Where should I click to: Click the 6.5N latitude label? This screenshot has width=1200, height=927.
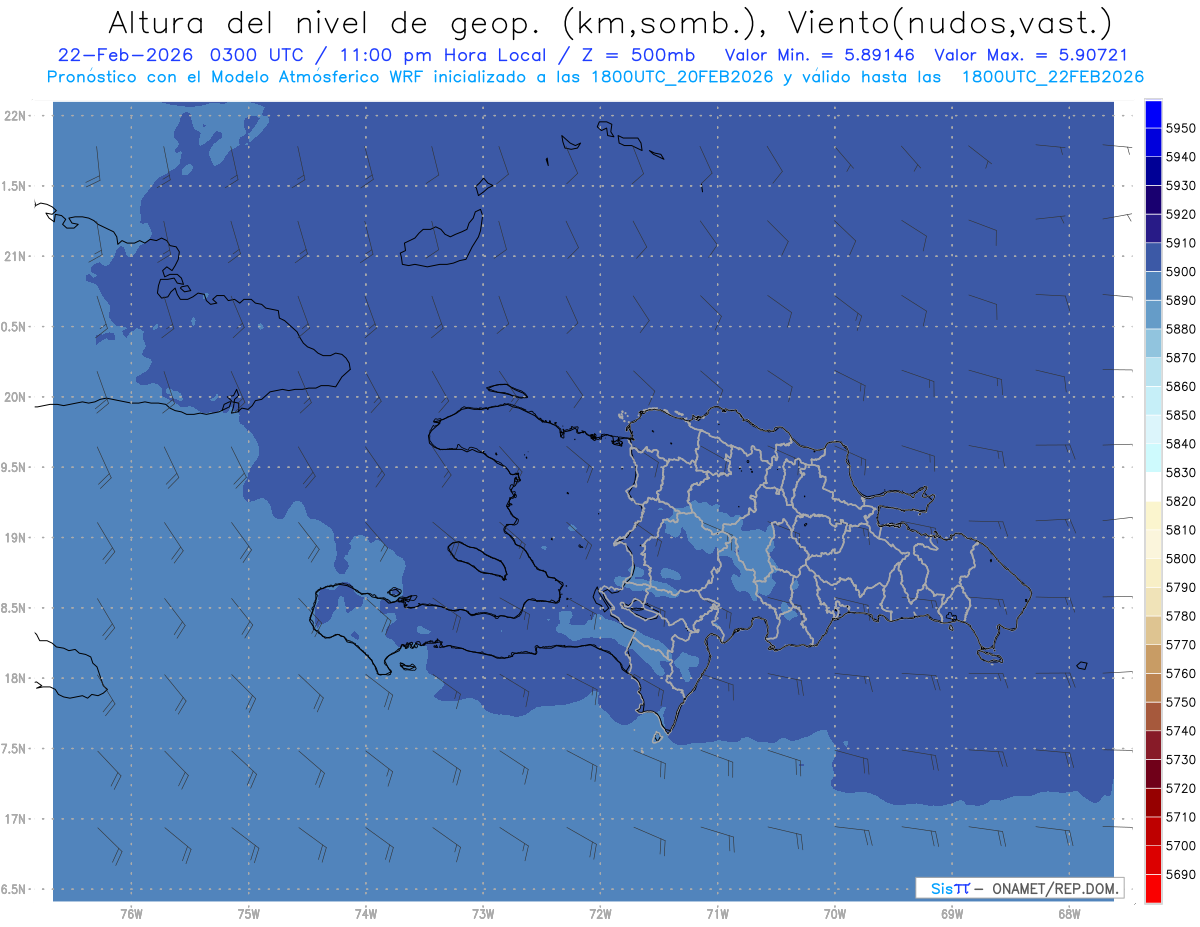pos(14,890)
